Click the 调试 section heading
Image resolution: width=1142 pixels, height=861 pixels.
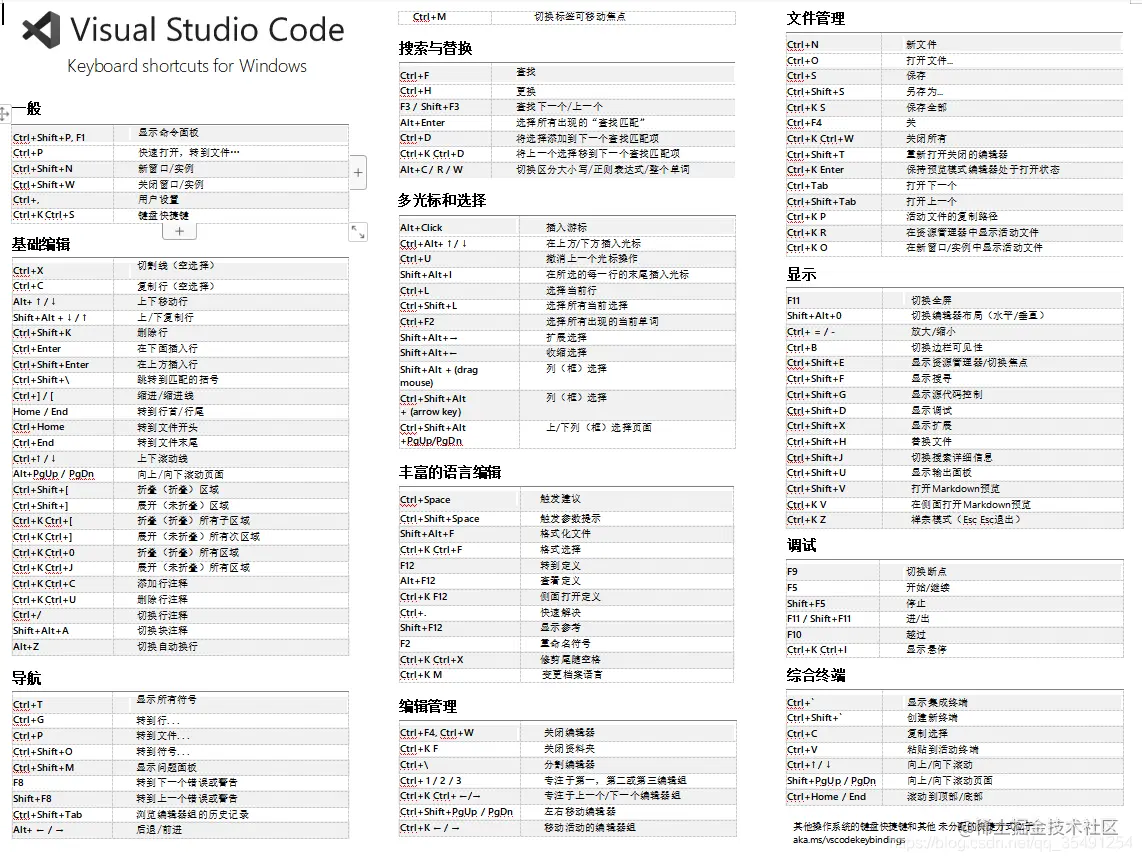tap(801, 545)
